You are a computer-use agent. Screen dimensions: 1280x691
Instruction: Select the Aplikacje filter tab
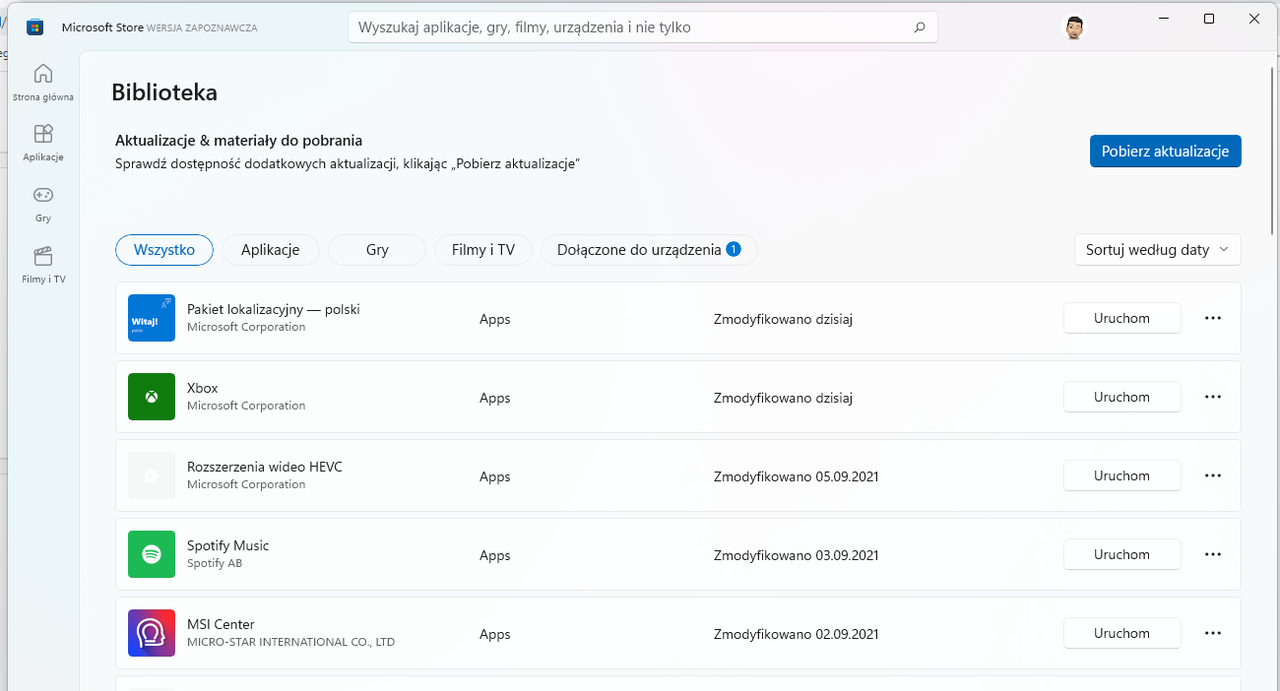270,250
